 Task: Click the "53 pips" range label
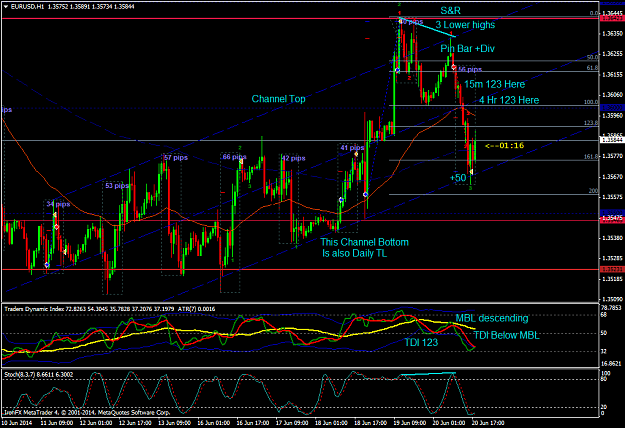click(117, 186)
